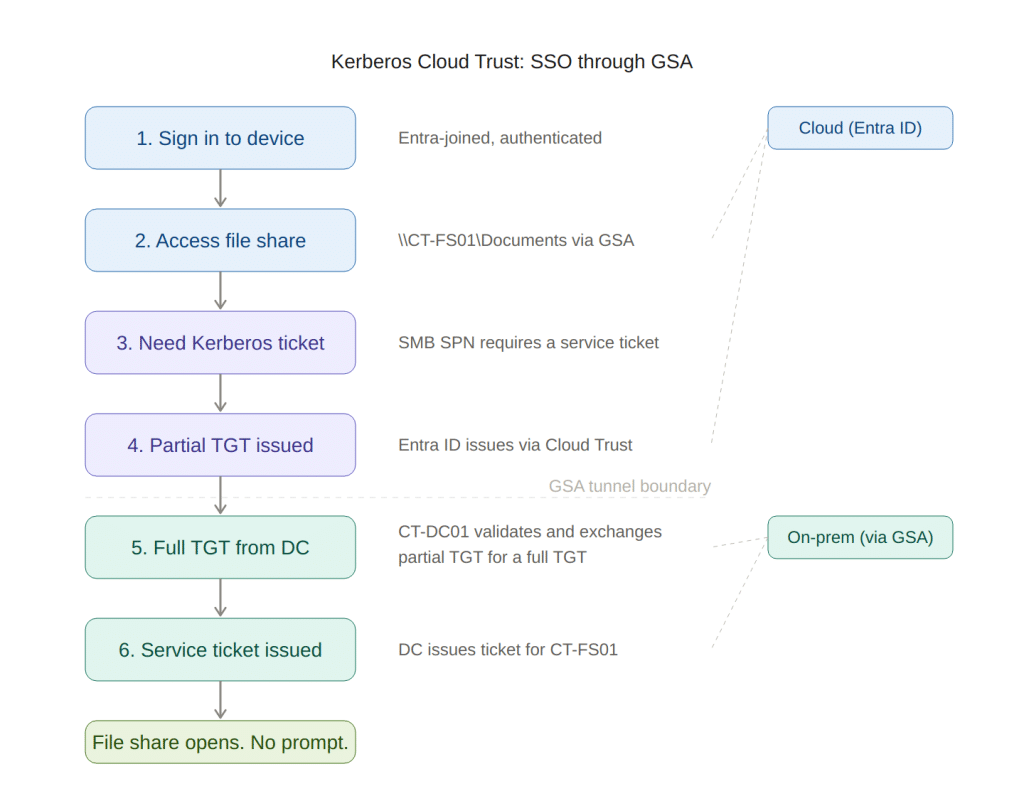Image resolution: width=1024 pixels, height=796 pixels.
Task: Click the "3. Need Kerberos ticket" box
Action: 220,343
